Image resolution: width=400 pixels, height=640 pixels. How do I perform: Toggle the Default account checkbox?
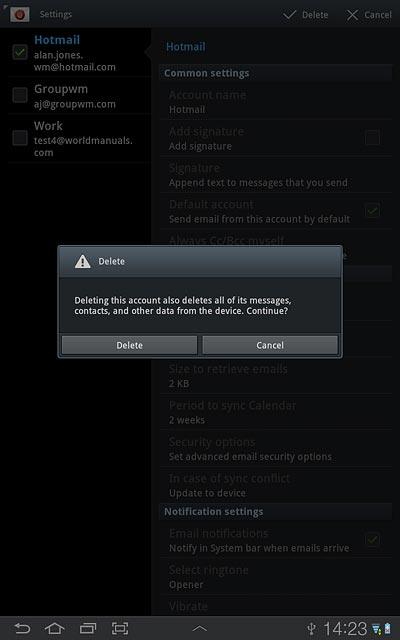(372, 211)
